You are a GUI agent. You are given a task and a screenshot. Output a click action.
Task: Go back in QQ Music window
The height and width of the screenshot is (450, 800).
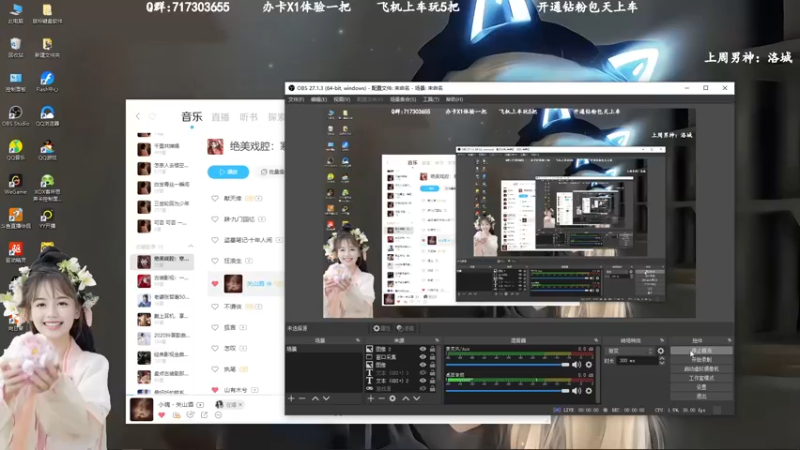tap(138, 116)
